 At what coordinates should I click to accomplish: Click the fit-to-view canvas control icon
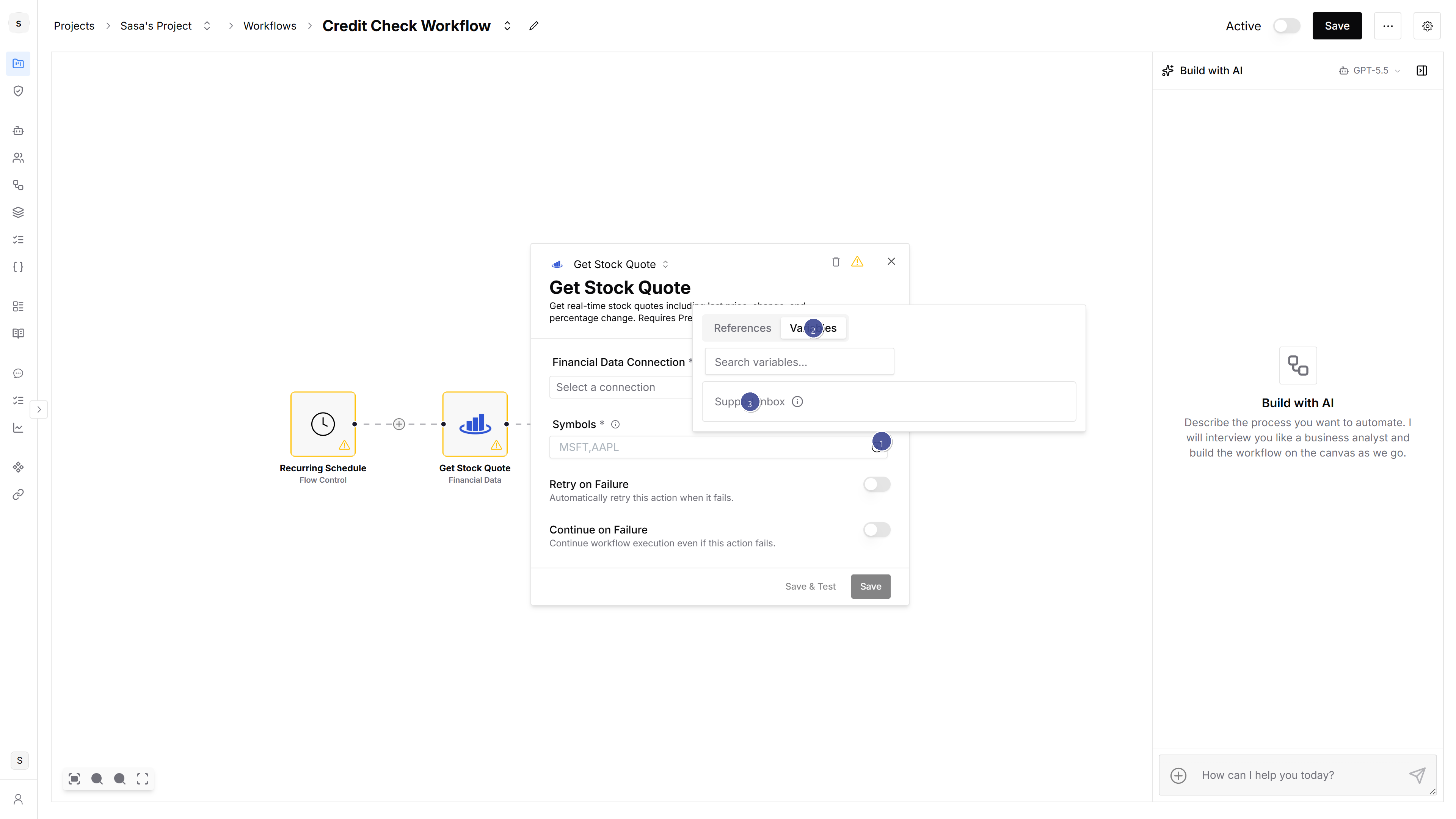point(74,779)
